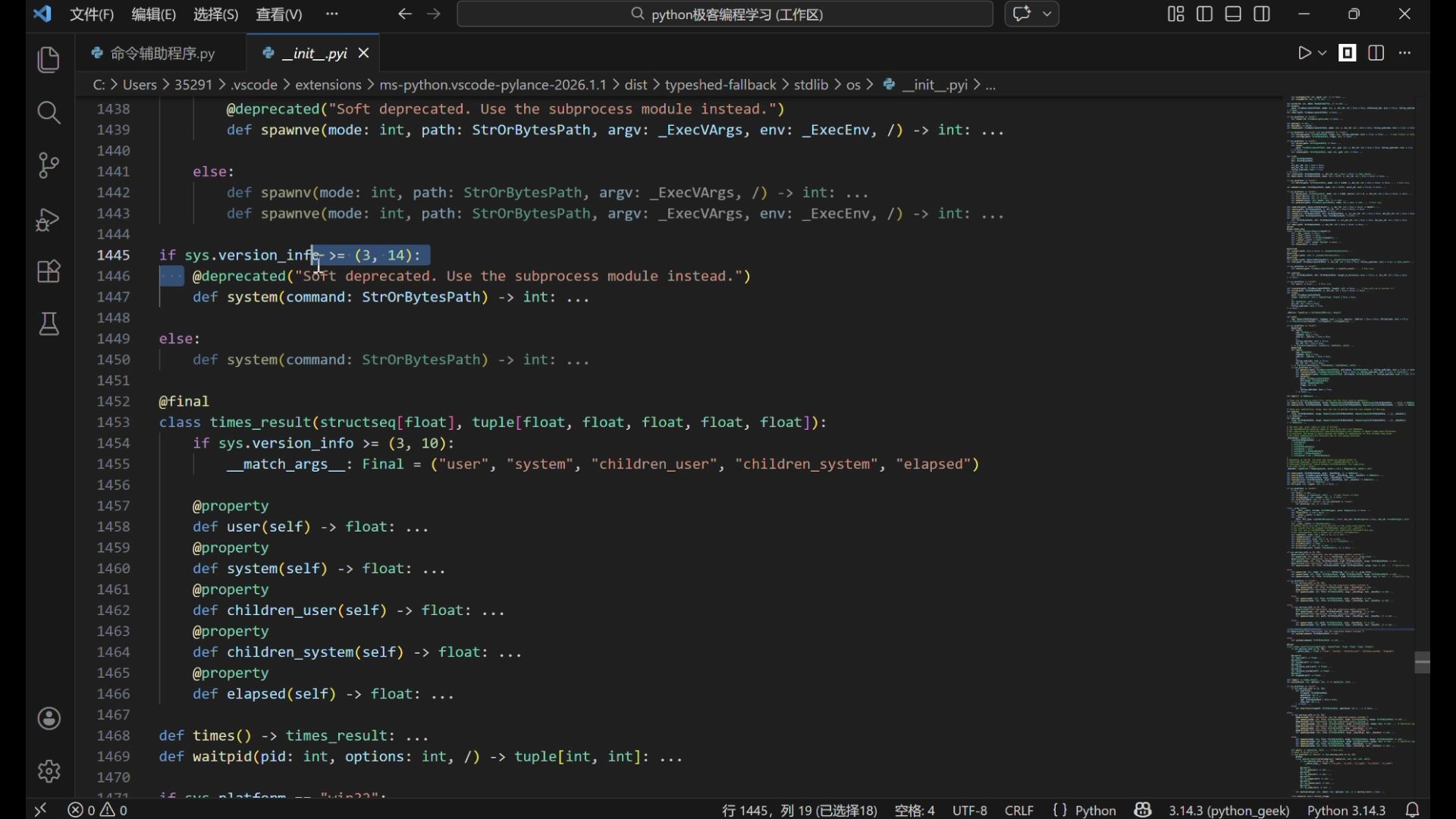Open the Extensions view icon
Screen dimensions: 1456x819
[49, 271]
